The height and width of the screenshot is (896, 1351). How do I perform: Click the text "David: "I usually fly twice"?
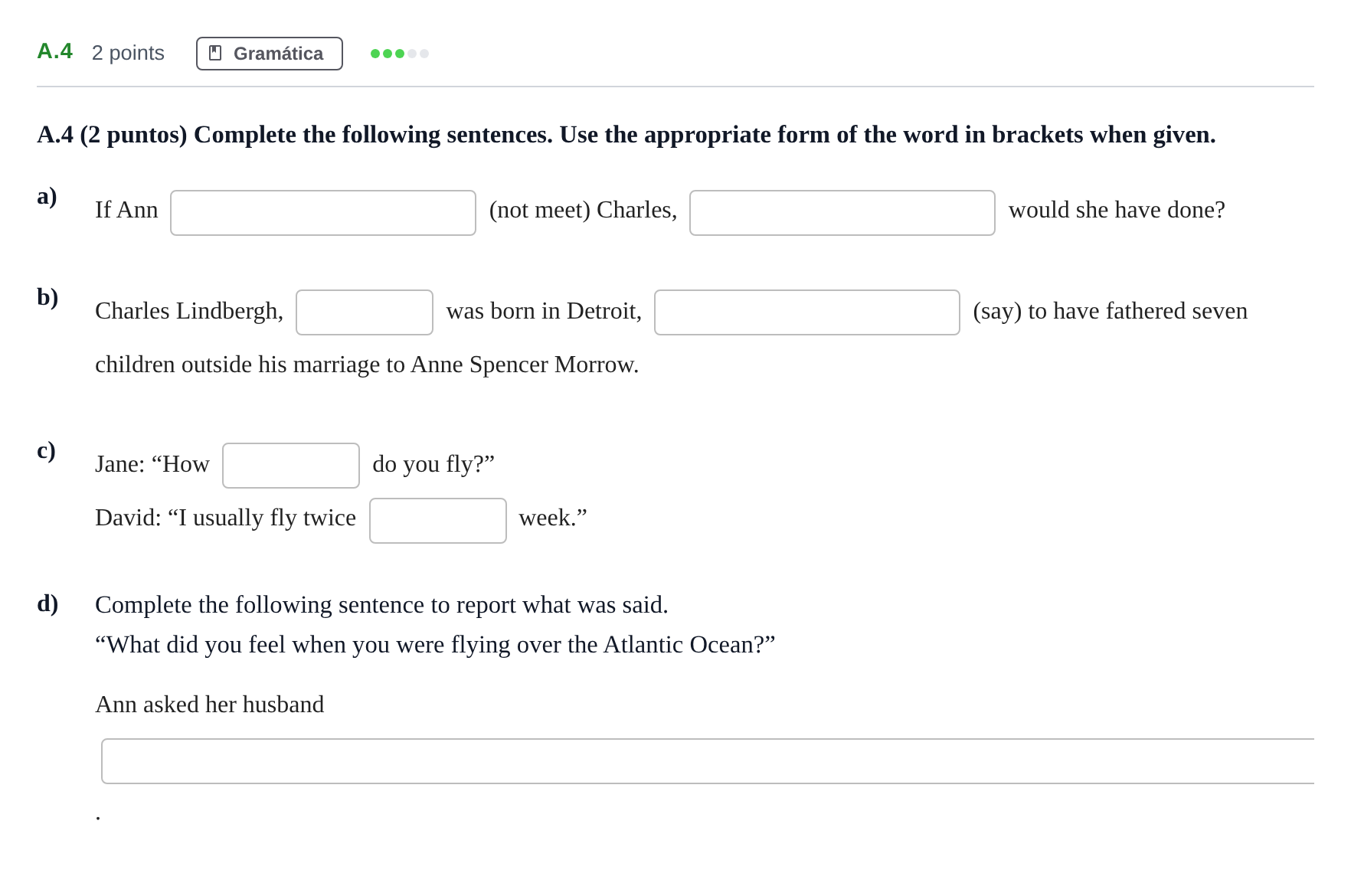tap(225, 518)
